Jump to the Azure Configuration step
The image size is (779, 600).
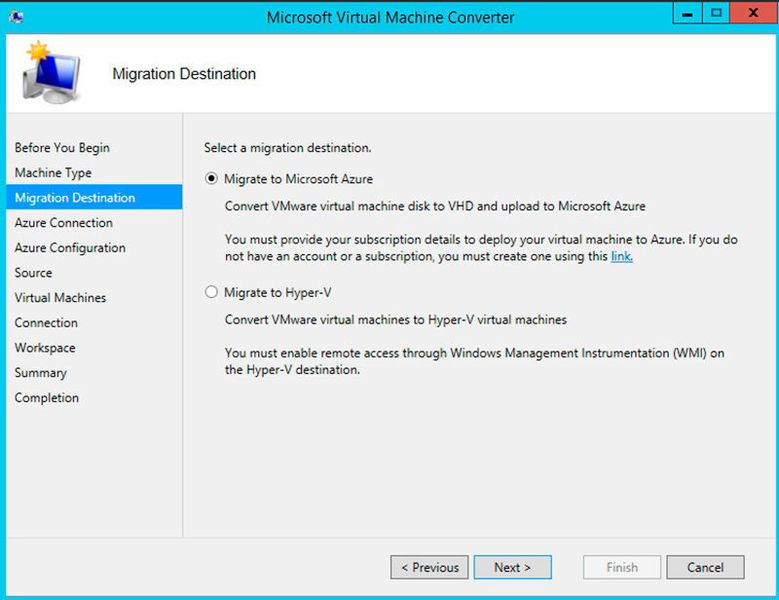tap(70, 248)
